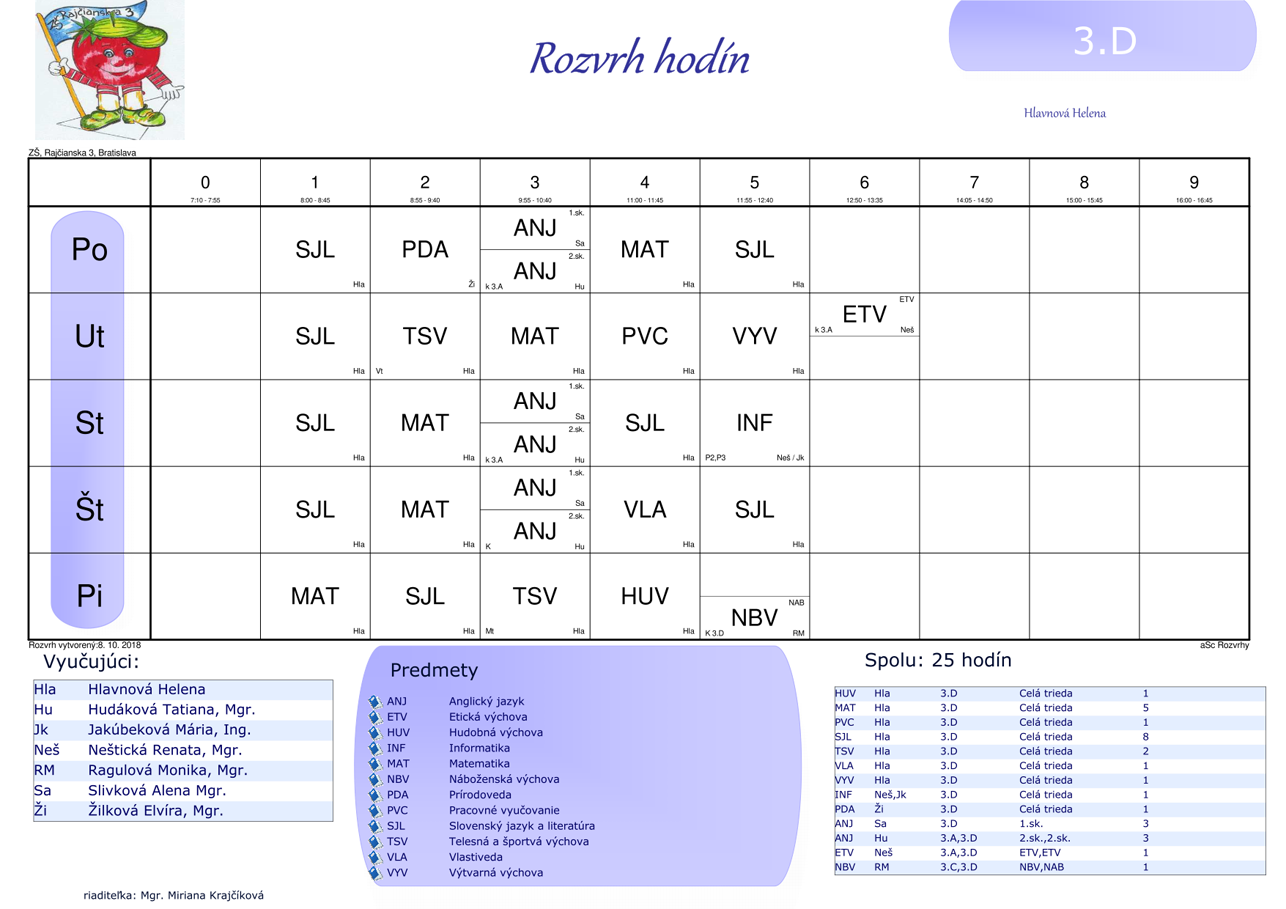Click the book icon beside HUV Hudobná výchova
The height and width of the screenshot is (909, 1286).
[376, 733]
